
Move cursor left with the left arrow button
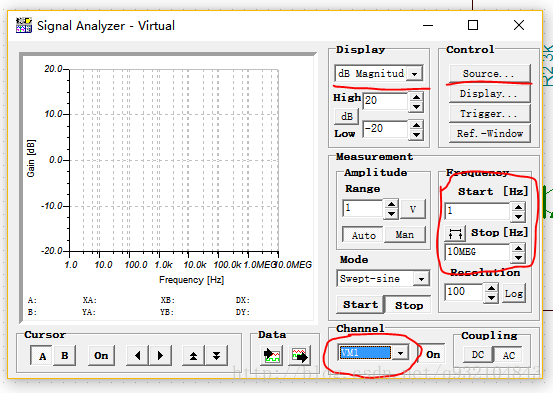tap(138, 355)
